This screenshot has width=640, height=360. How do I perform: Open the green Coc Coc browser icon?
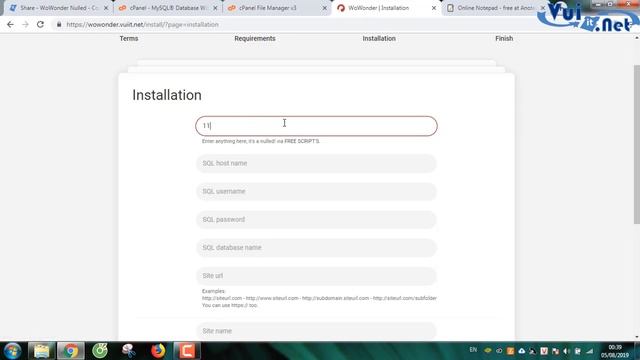tap(100, 351)
